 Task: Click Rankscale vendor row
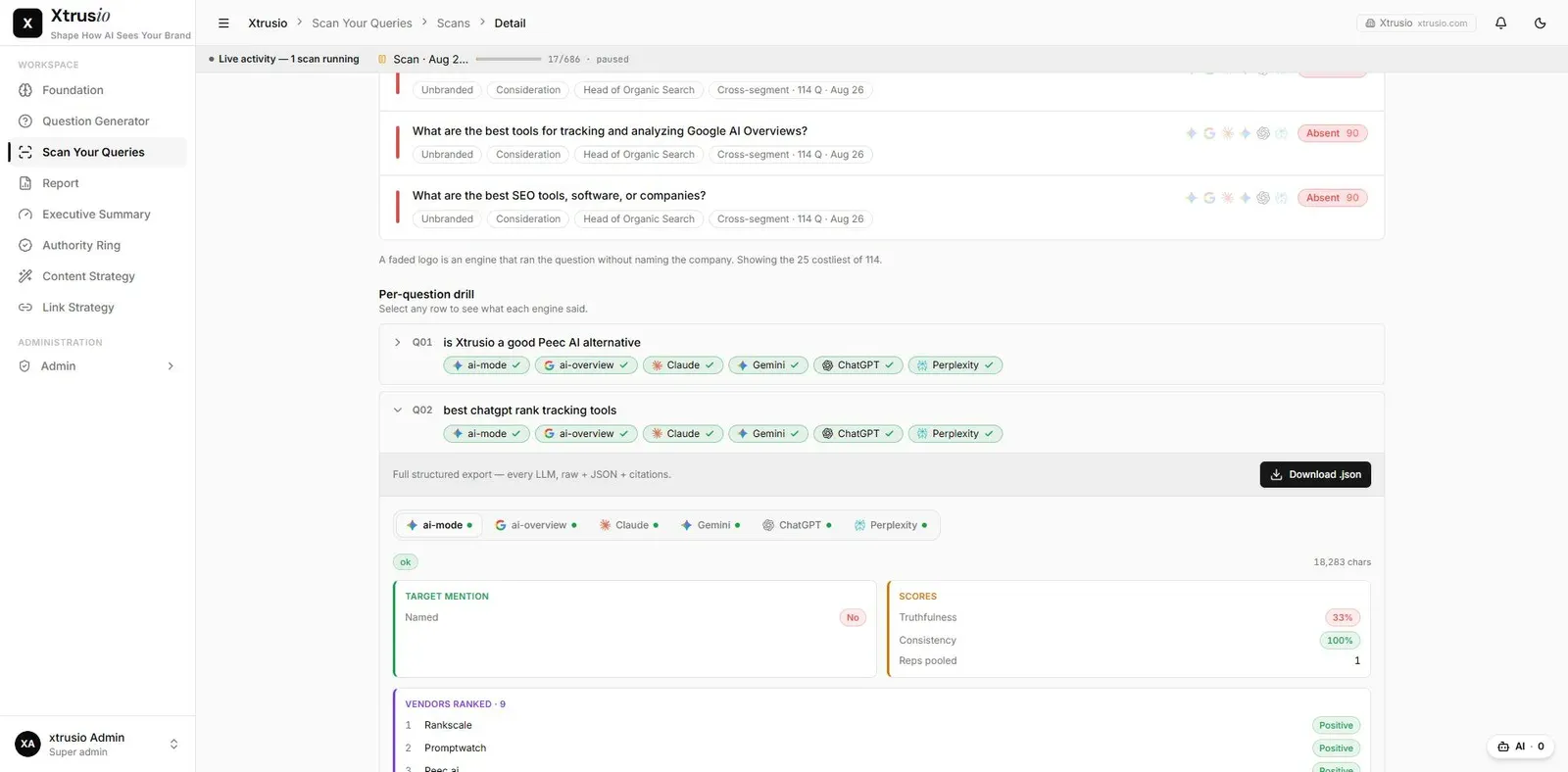coord(881,726)
